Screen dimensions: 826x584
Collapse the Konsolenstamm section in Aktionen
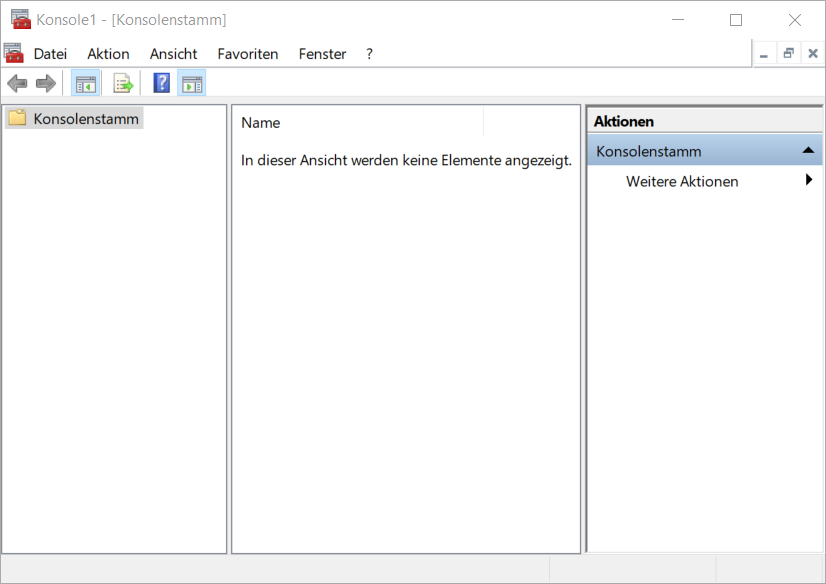click(x=808, y=151)
